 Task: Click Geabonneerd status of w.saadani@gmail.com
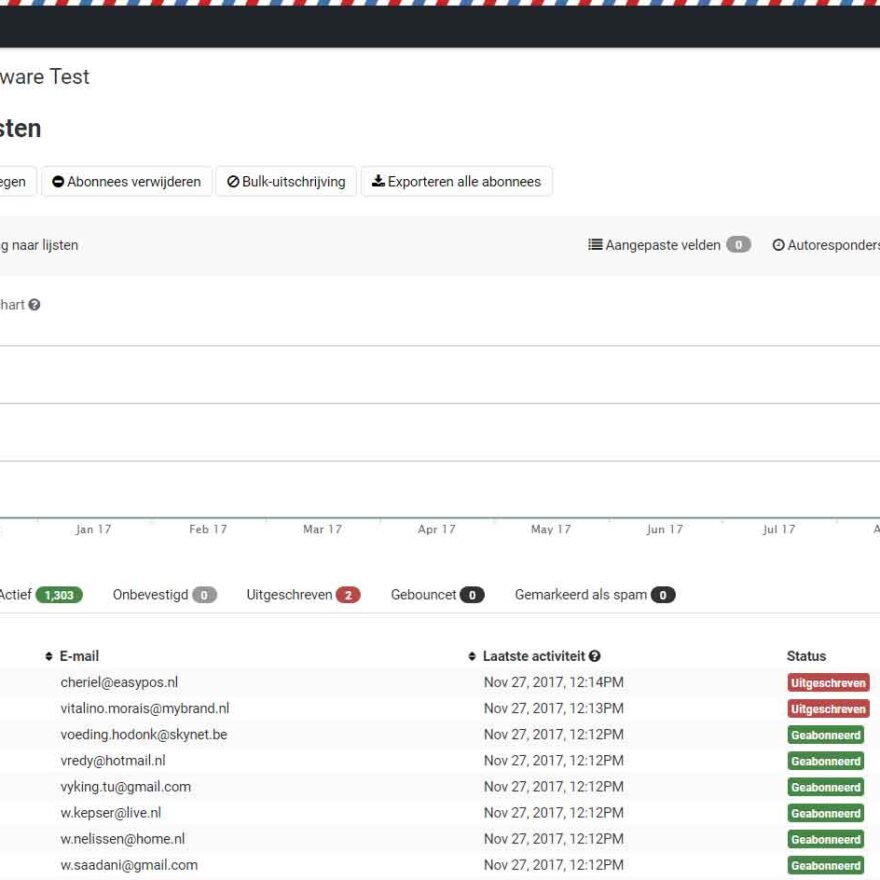click(826, 865)
